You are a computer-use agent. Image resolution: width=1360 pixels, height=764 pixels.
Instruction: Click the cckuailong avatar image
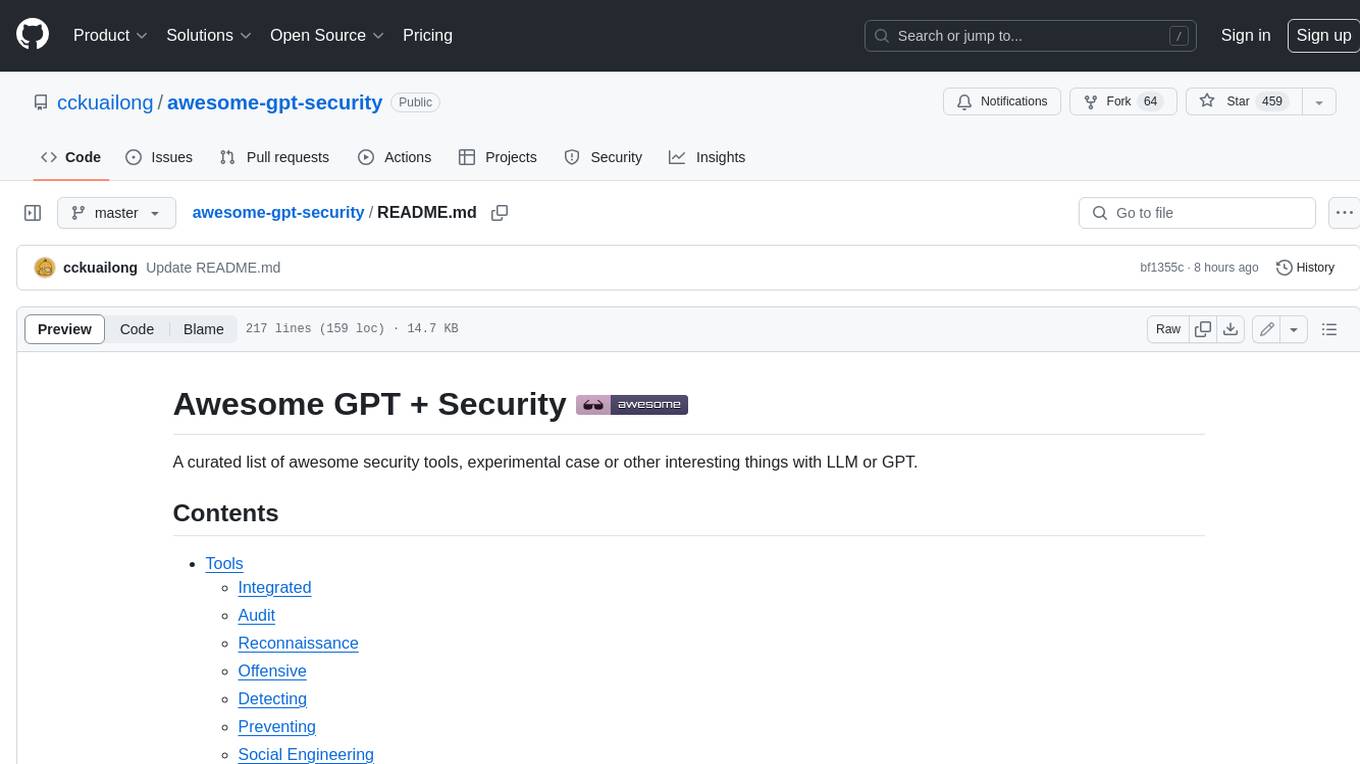(x=44, y=267)
